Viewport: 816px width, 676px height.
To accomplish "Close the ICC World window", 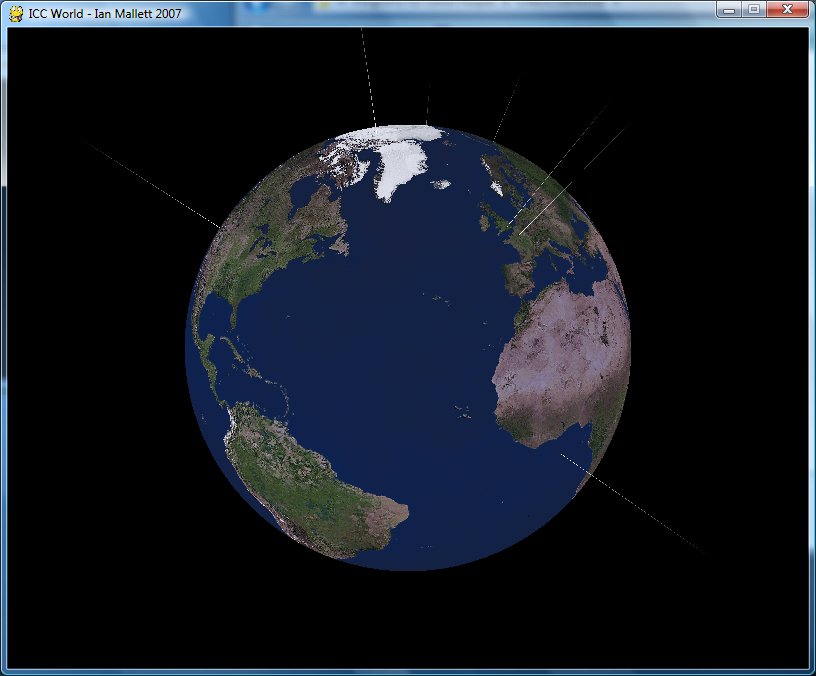I will (x=787, y=10).
